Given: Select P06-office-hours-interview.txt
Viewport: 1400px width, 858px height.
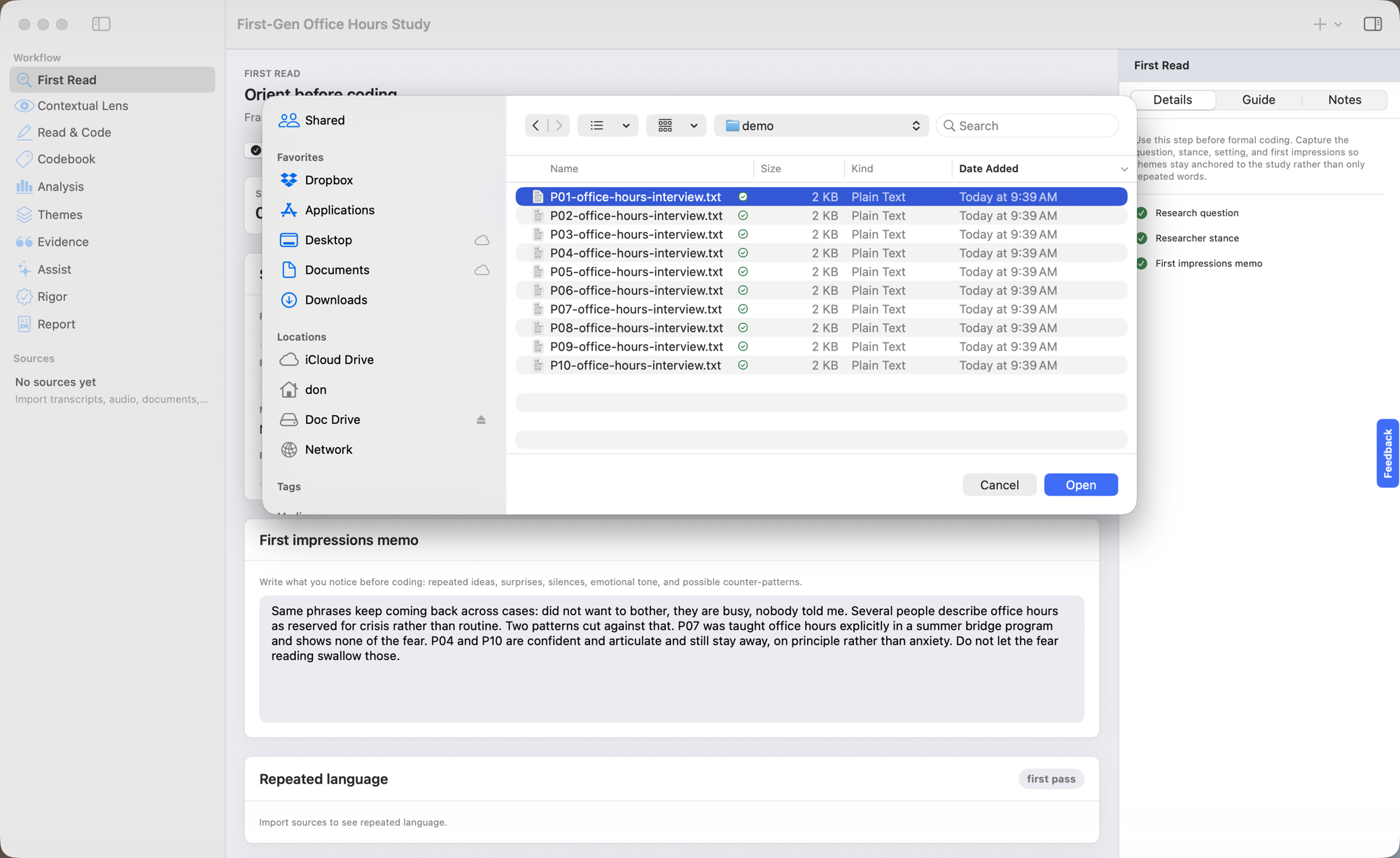Looking at the screenshot, I should (x=821, y=290).
